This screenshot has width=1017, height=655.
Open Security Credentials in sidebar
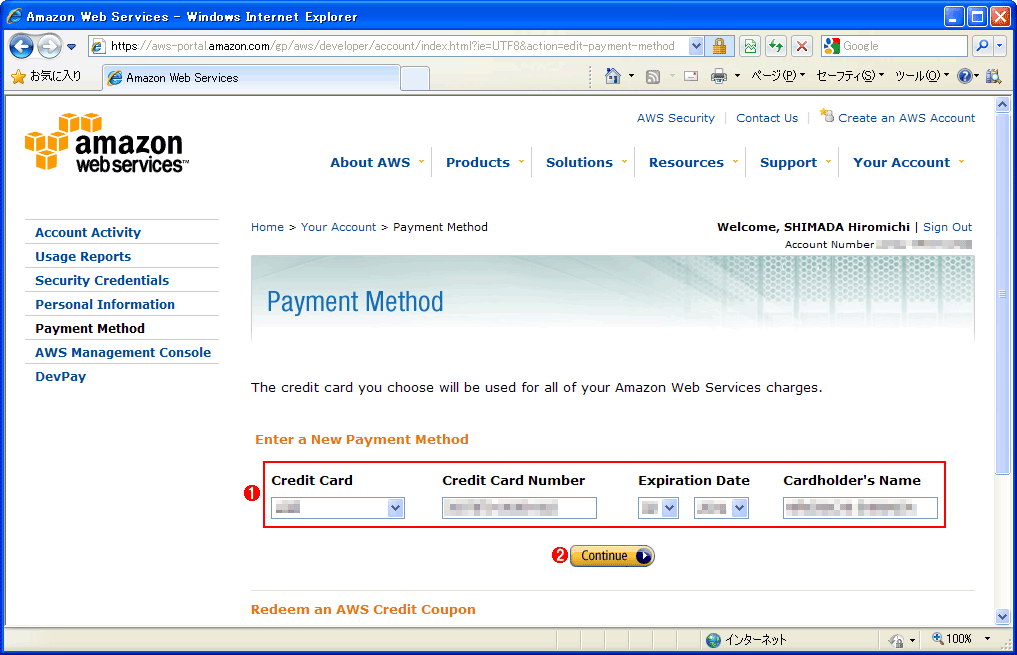pyautogui.click(x=102, y=280)
